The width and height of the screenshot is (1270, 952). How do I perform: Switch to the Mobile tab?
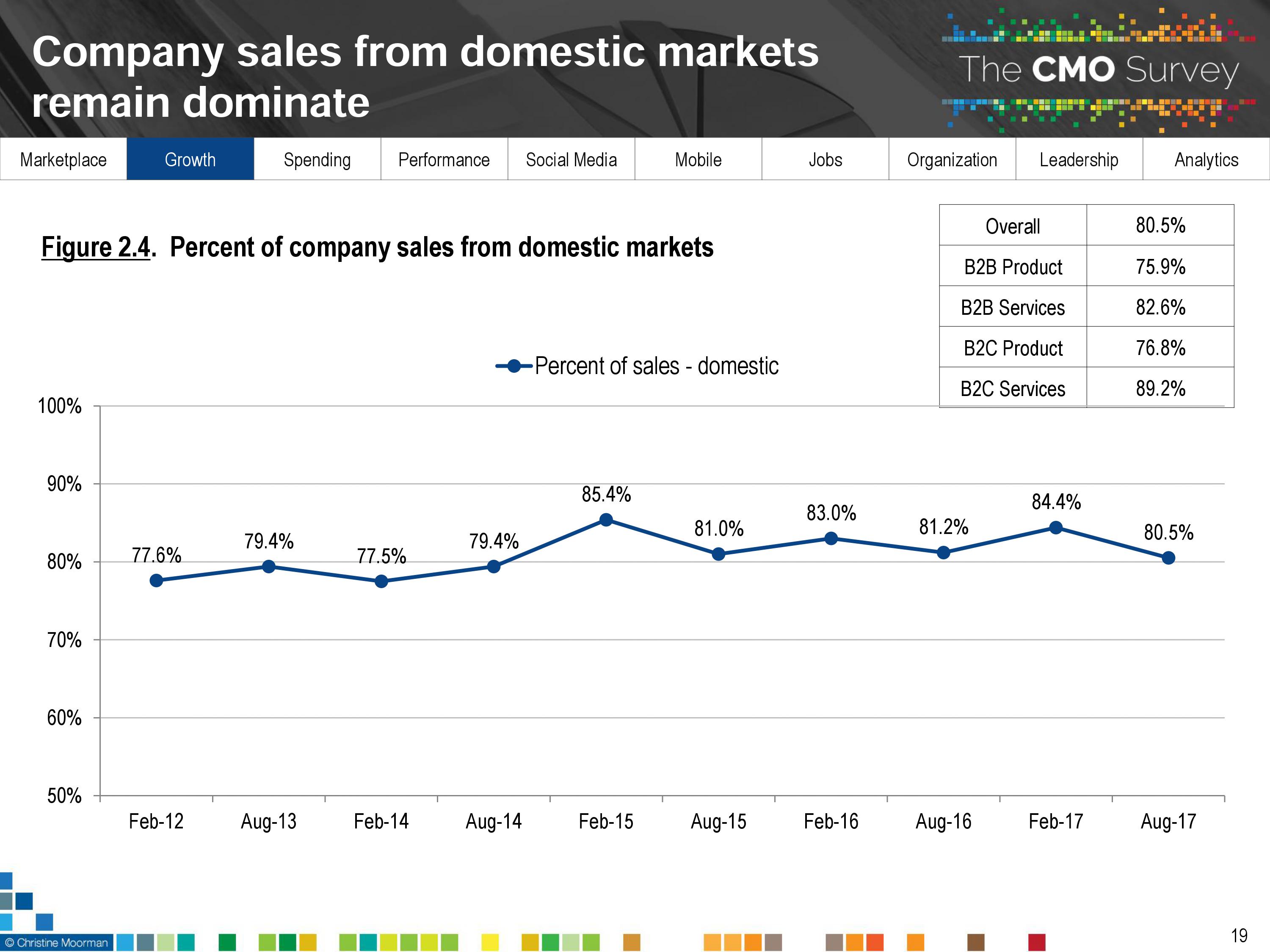pyautogui.click(x=698, y=160)
